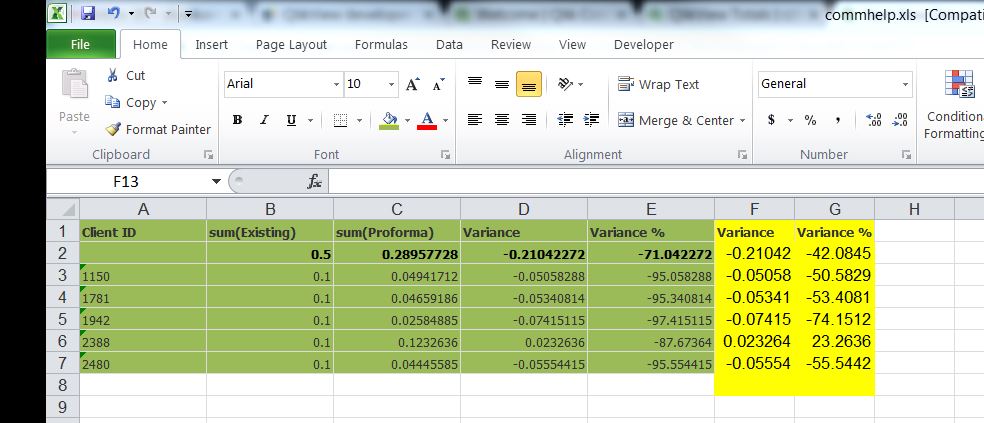Open the File tab
This screenshot has height=423, width=984.
(80, 44)
